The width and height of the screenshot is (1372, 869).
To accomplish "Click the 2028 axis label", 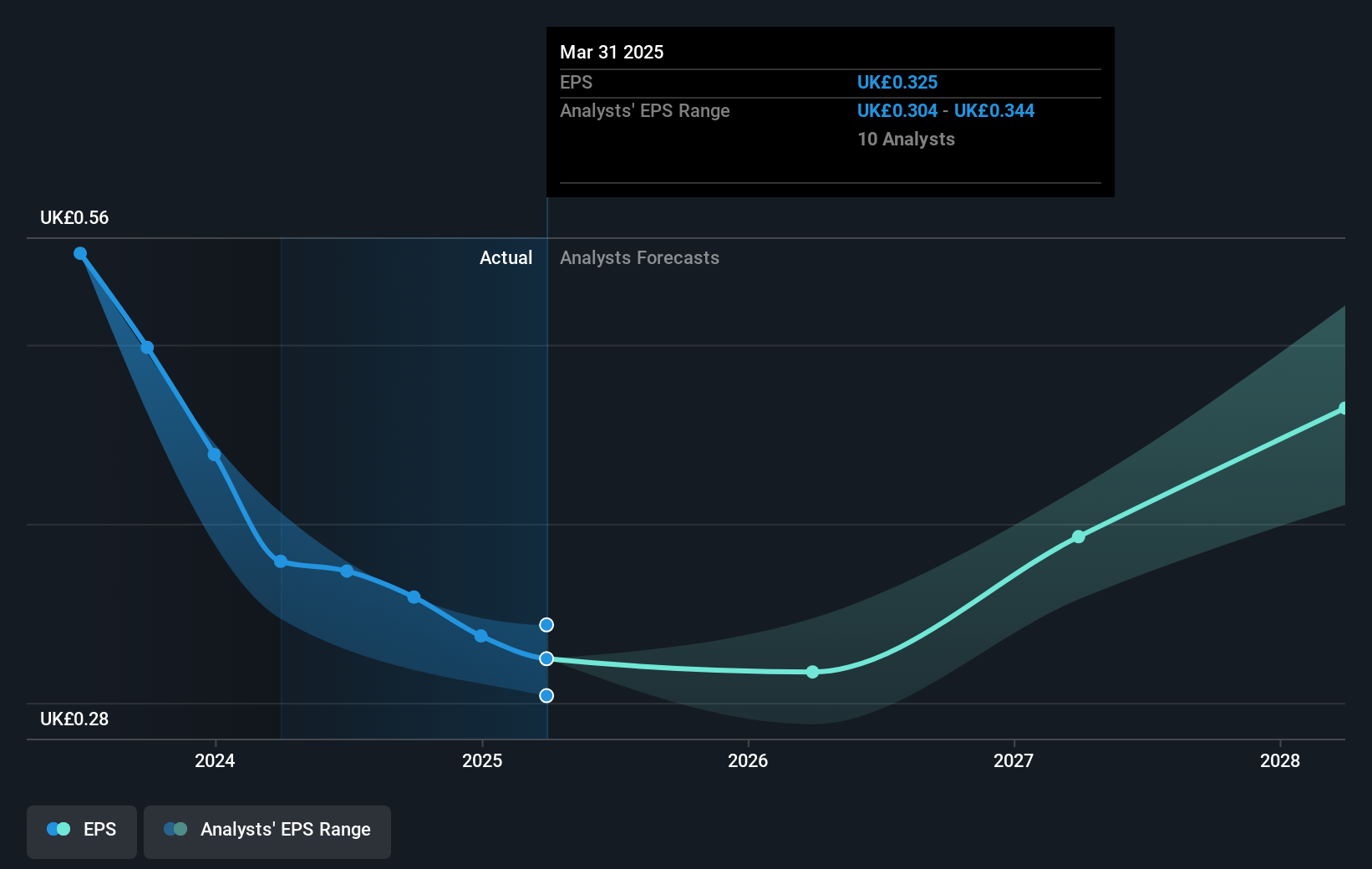I will pyautogui.click(x=1282, y=761).
